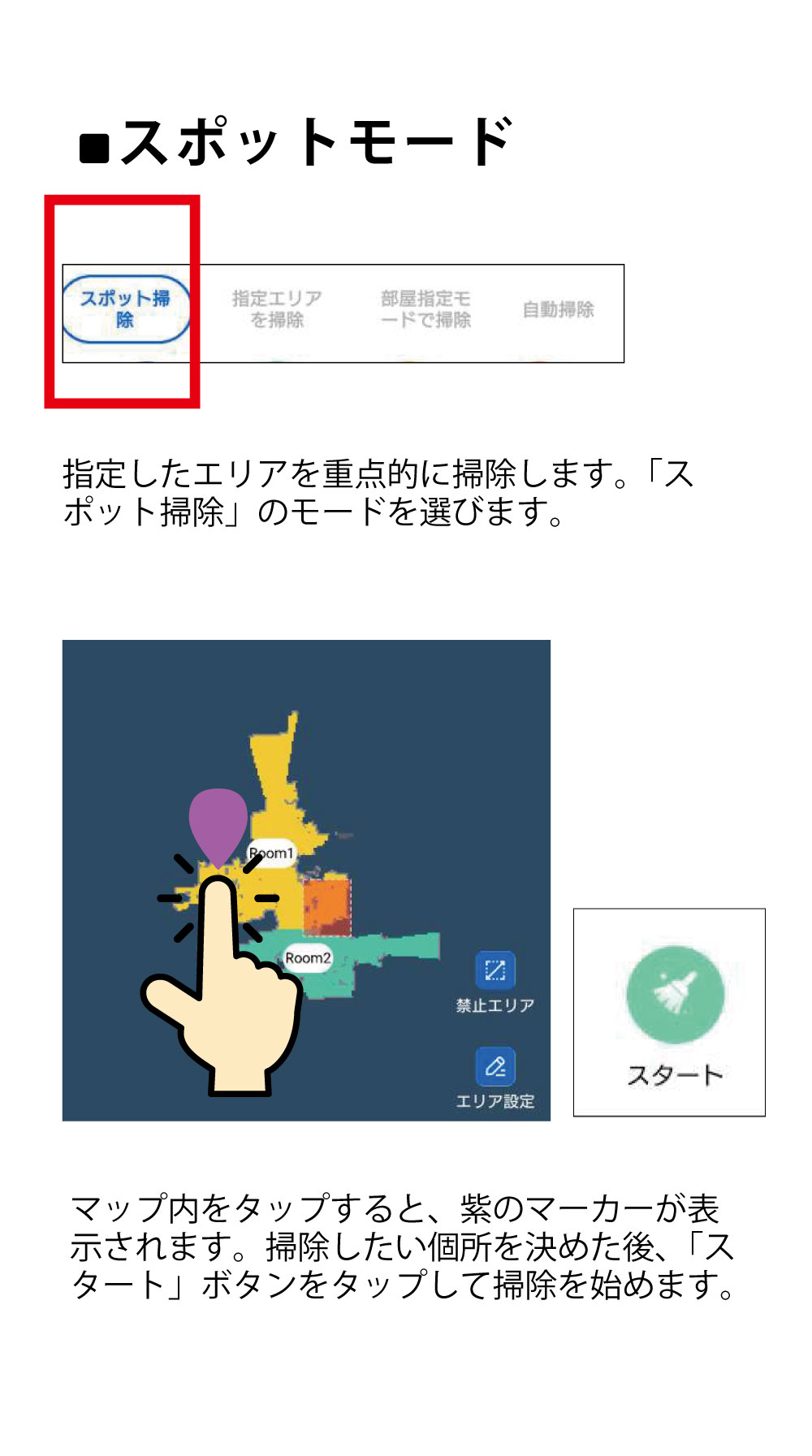Click the エリア設定 text label
The height and width of the screenshot is (1456, 812).
[495, 1101]
